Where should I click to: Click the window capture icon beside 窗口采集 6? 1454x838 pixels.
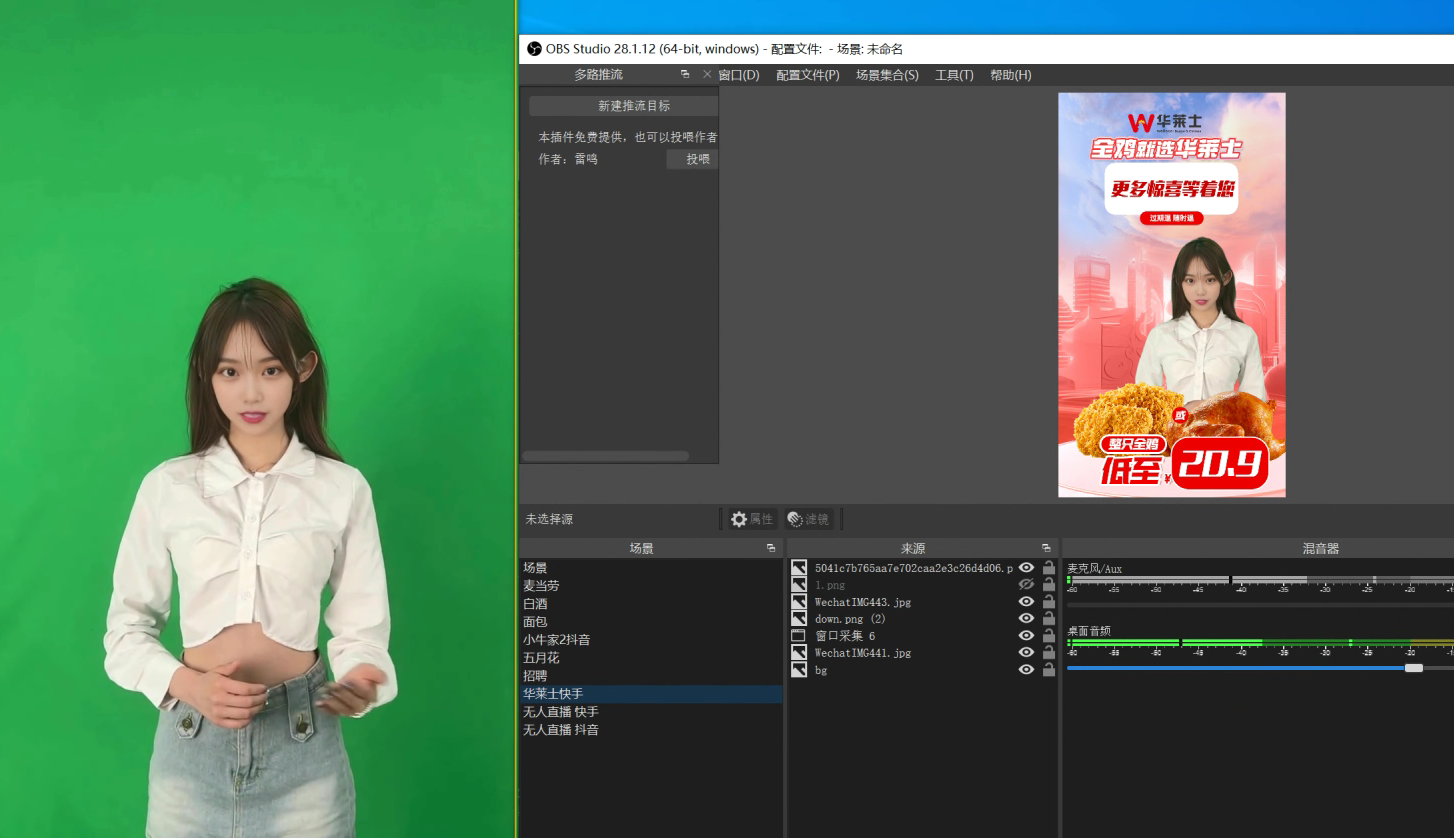pos(799,636)
